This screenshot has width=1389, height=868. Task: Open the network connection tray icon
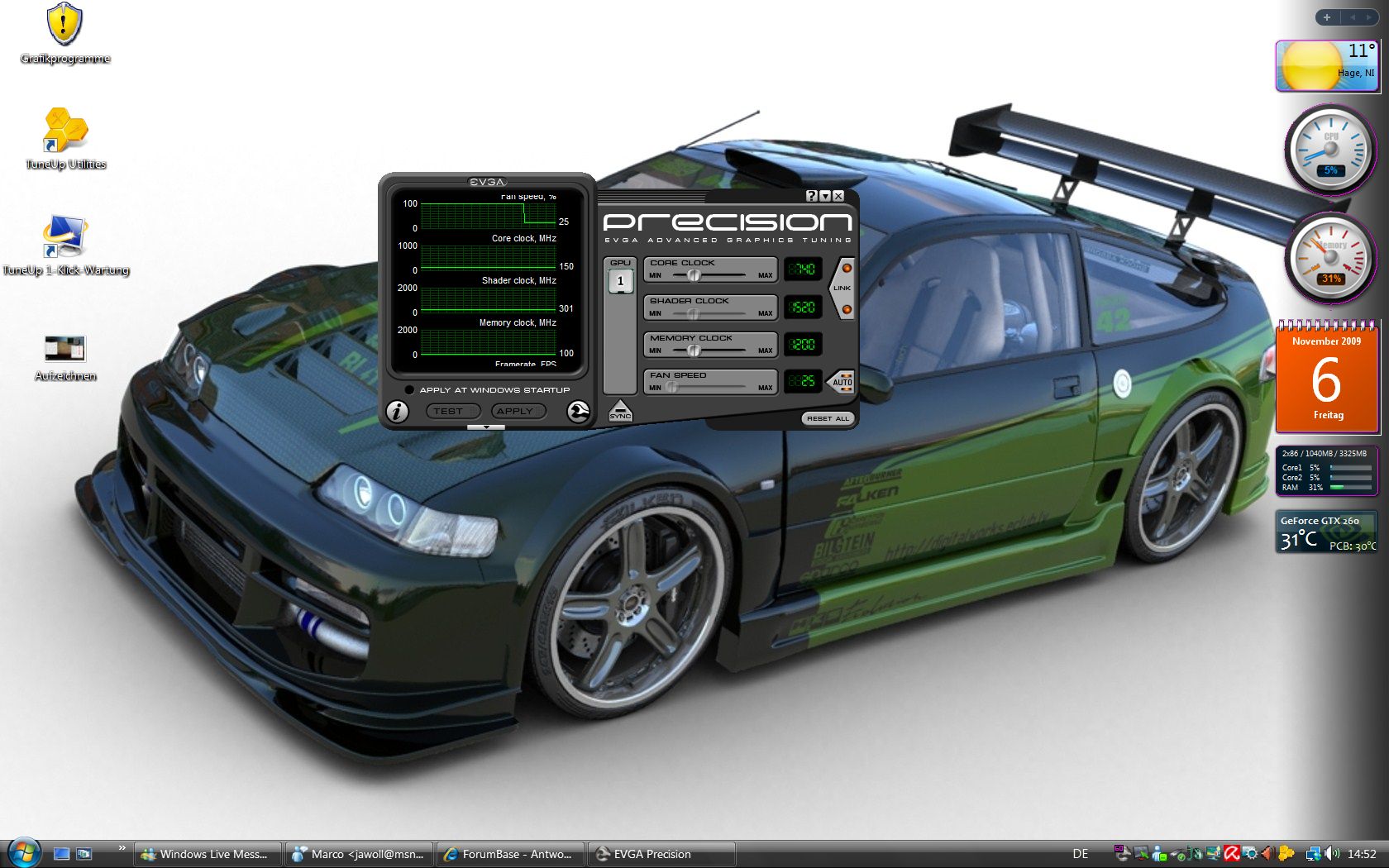1313,854
